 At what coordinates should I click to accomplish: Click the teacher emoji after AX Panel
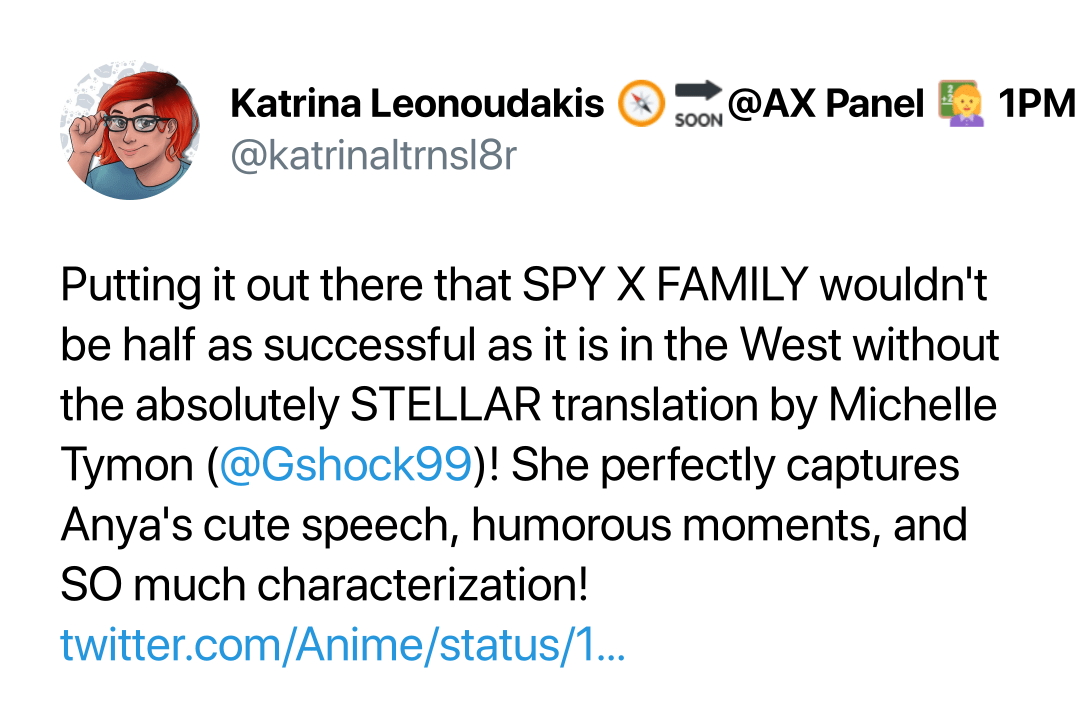[x=960, y=104]
